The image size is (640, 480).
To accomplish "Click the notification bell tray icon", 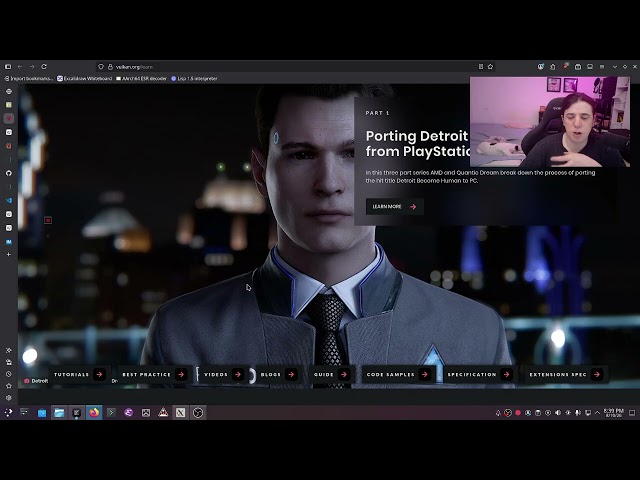I will click(498, 413).
